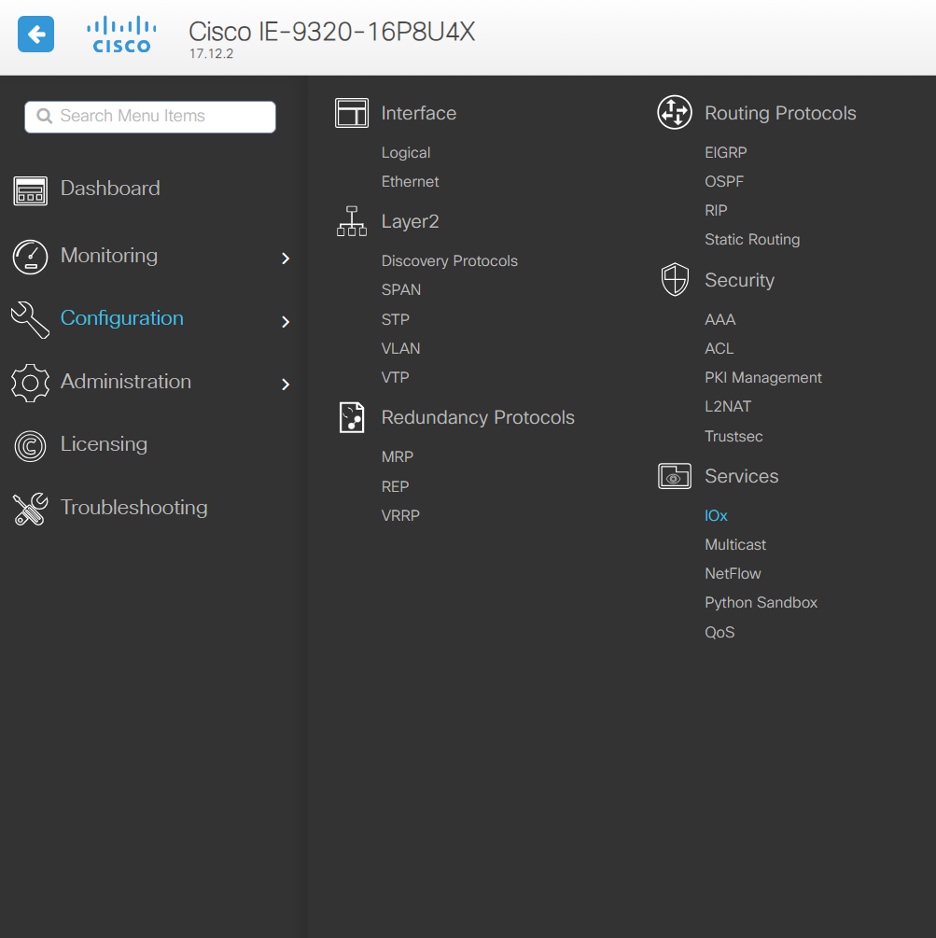The image size is (936, 938).
Task: Open the NetFlow services link
Action: [x=733, y=574]
